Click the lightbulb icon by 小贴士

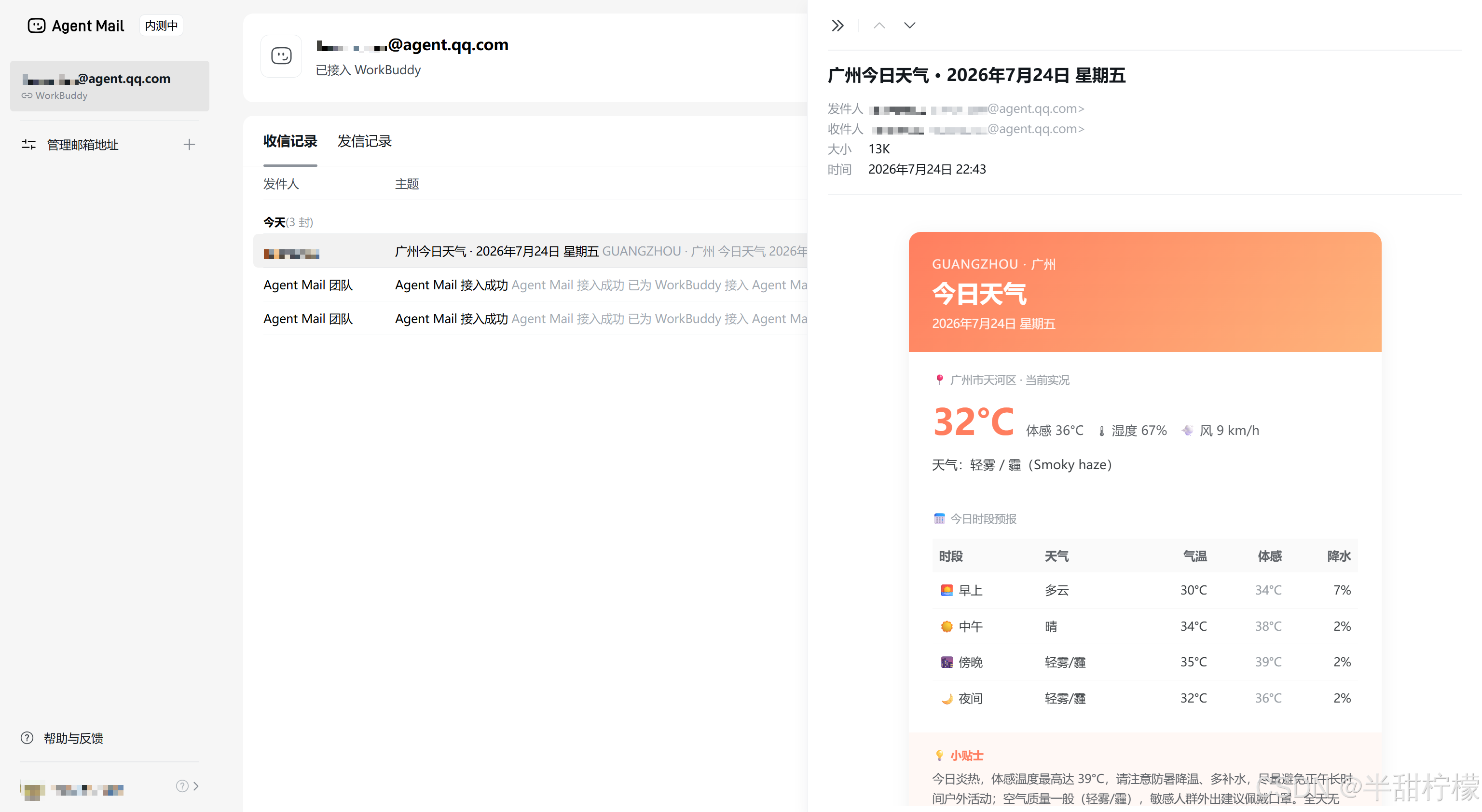pyautogui.click(x=939, y=756)
